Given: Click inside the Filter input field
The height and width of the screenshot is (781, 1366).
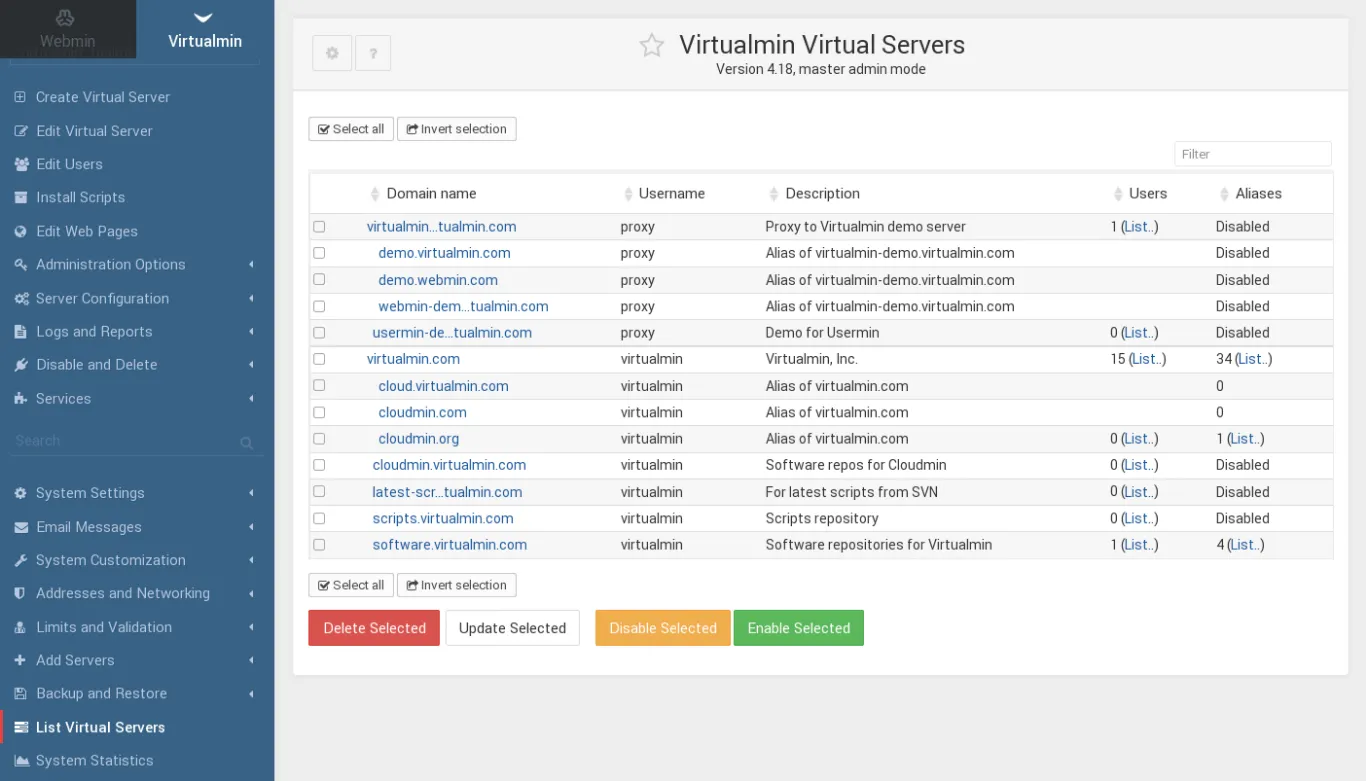Looking at the screenshot, I should (1252, 153).
